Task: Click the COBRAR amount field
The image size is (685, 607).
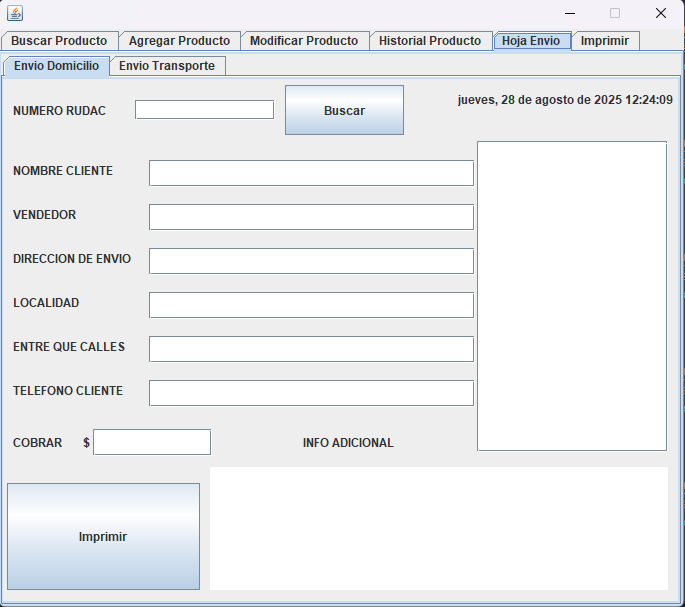Action: click(x=152, y=442)
